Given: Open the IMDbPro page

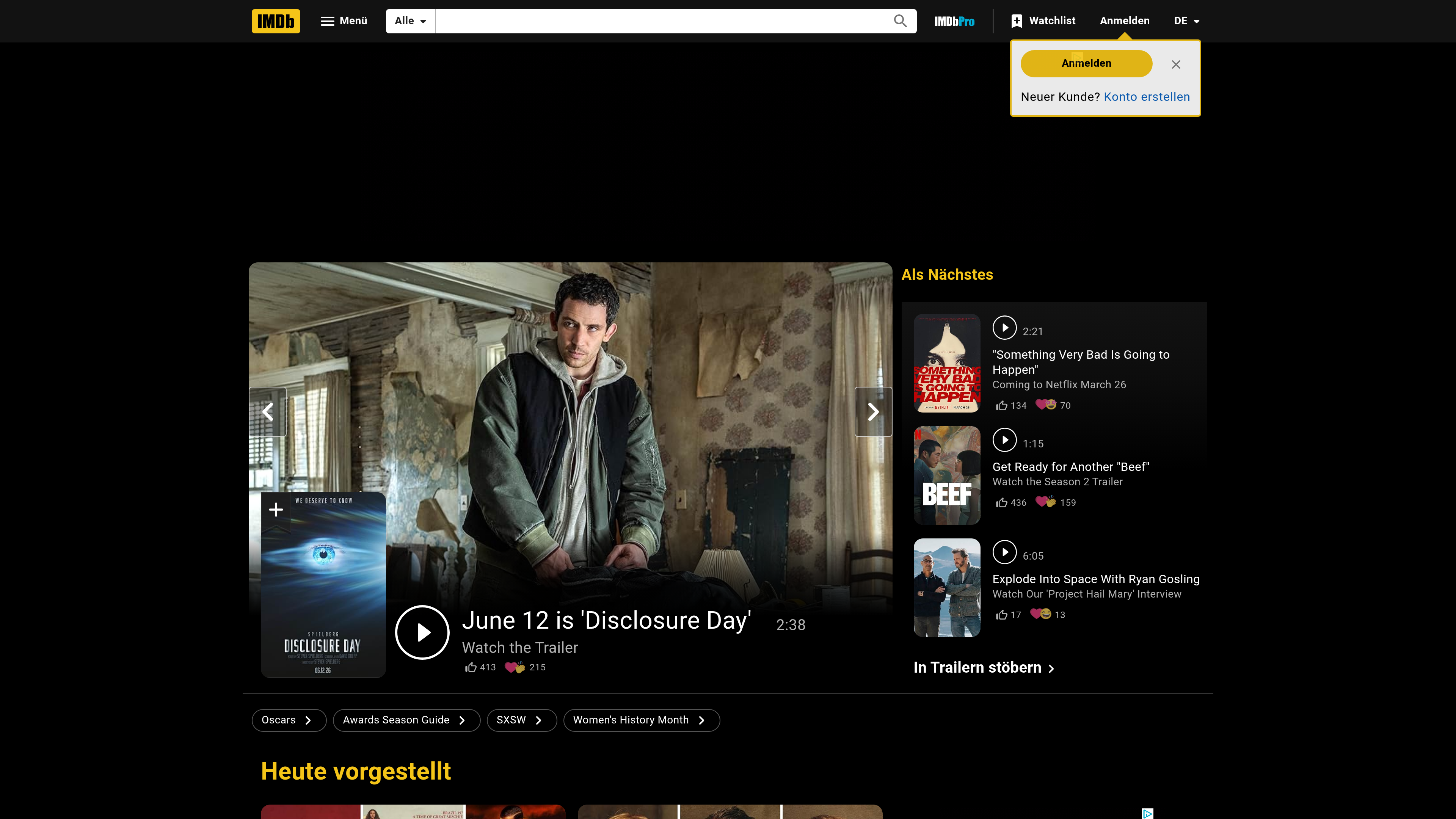Looking at the screenshot, I should pyautogui.click(x=954, y=21).
